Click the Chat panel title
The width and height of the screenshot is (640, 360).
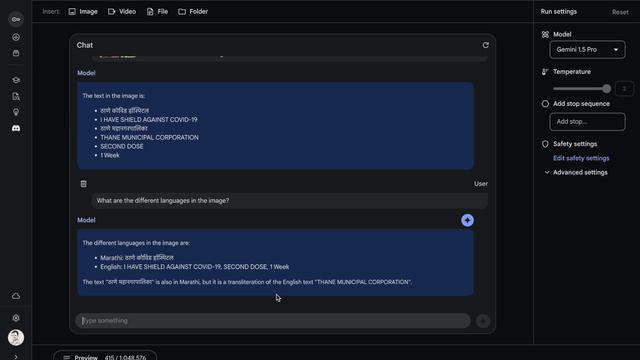pyautogui.click(x=85, y=45)
